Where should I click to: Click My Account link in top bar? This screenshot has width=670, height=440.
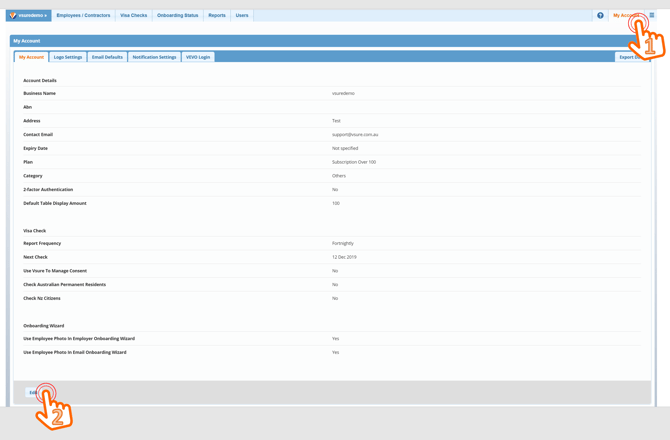625,16
